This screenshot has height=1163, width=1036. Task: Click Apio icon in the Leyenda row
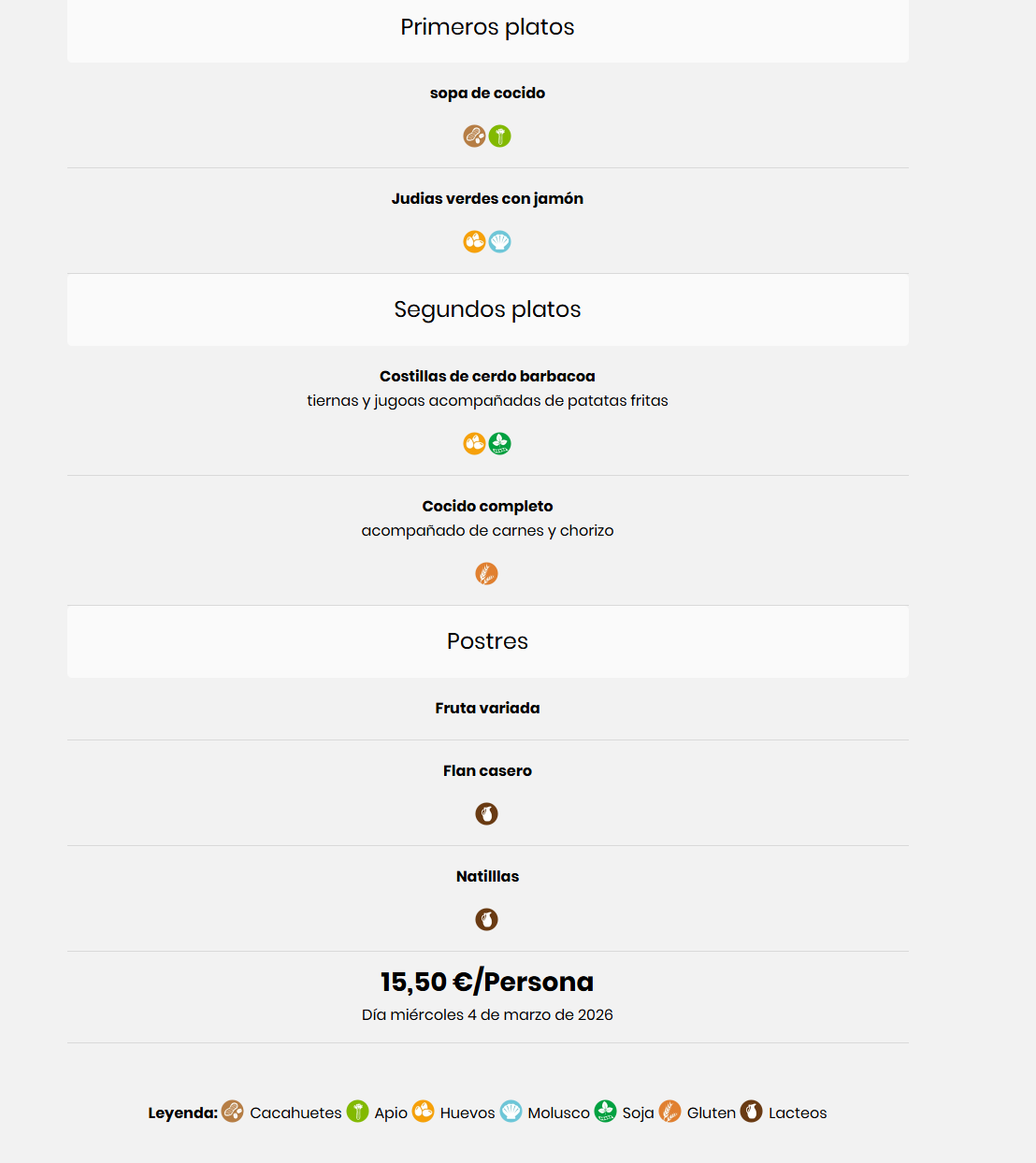coord(358,1112)
